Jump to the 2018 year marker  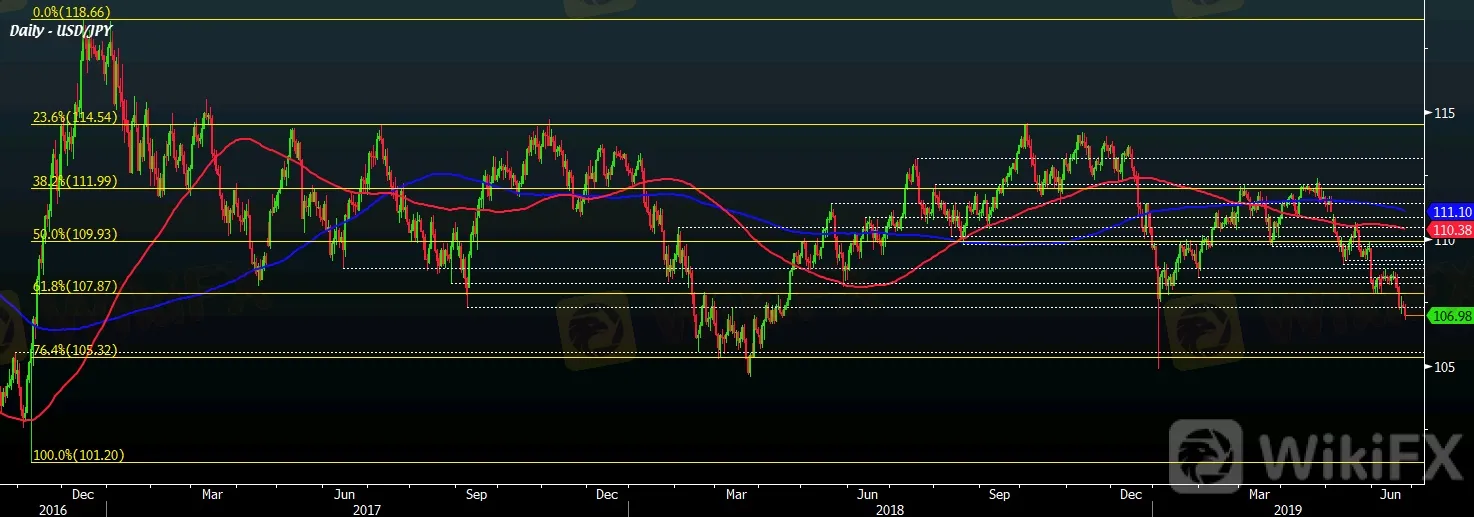click(x=889, y=509)
